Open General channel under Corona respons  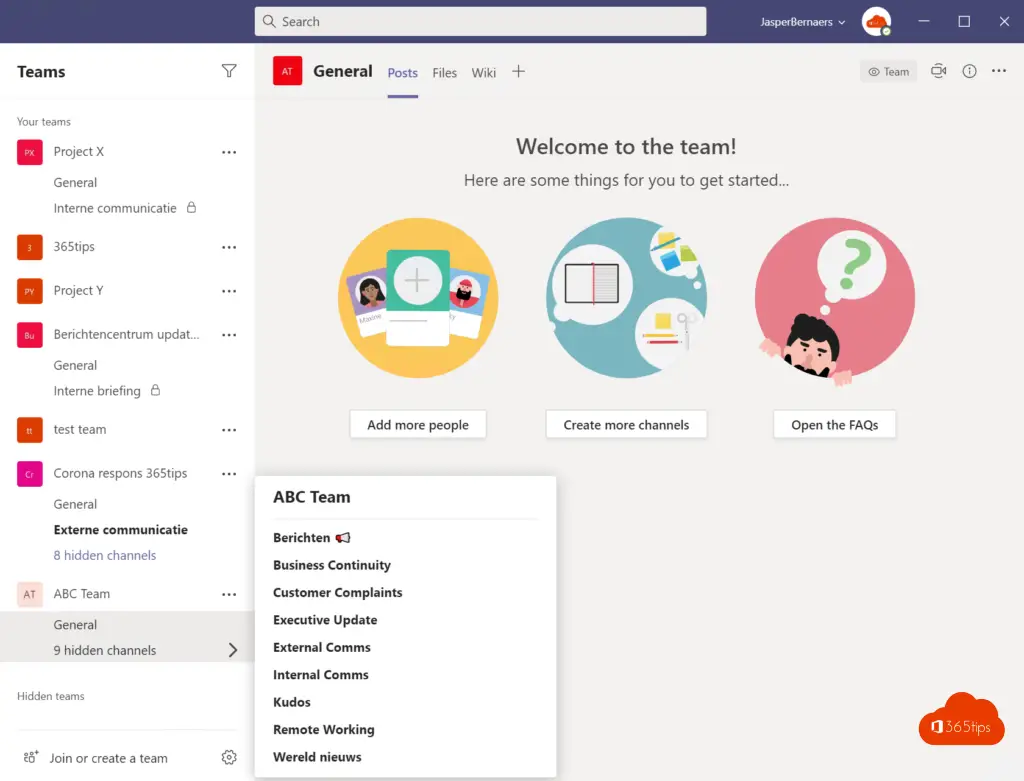75,504
